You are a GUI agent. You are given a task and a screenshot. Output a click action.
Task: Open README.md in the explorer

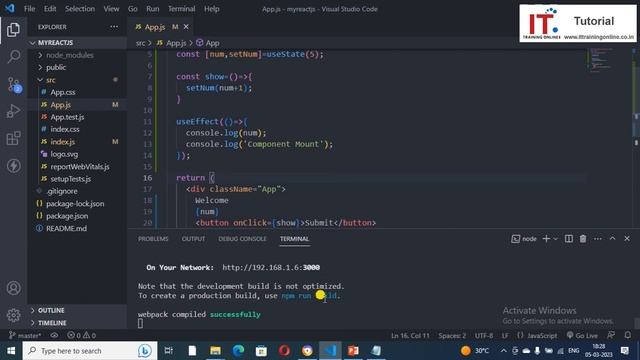click(x=77, y=229)
